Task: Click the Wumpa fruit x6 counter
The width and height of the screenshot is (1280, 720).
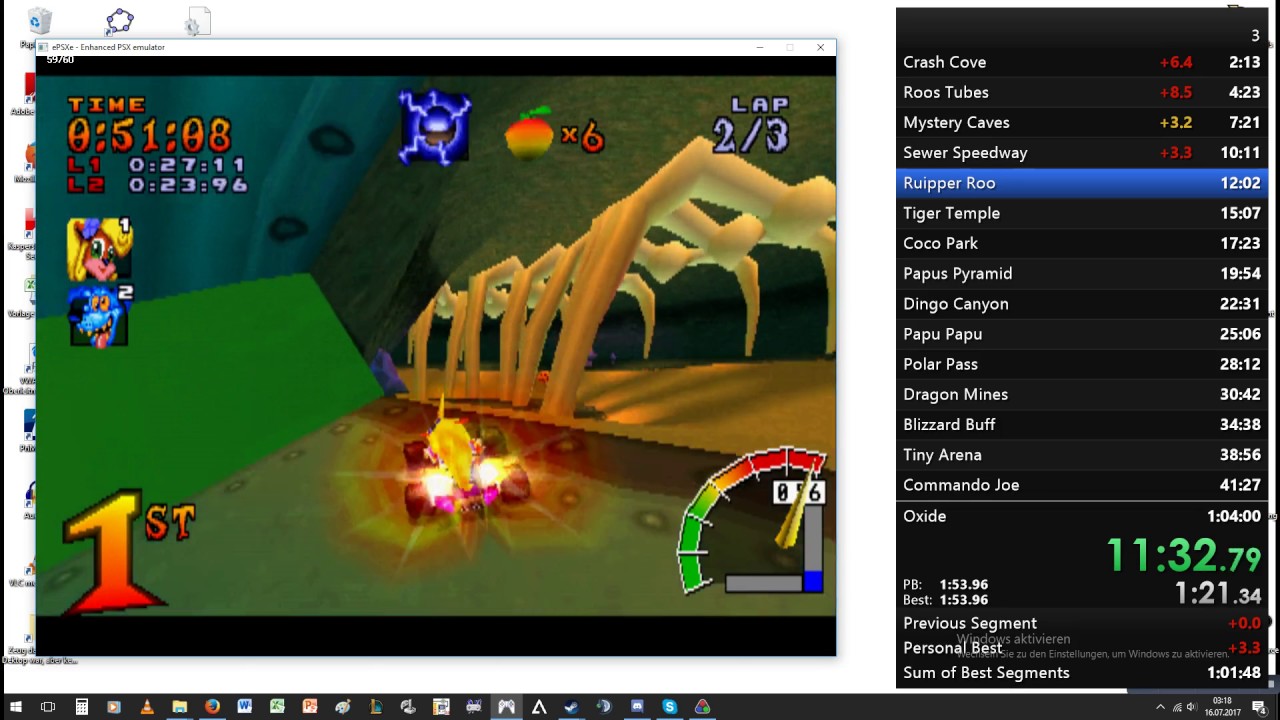Action: [554, 134]
